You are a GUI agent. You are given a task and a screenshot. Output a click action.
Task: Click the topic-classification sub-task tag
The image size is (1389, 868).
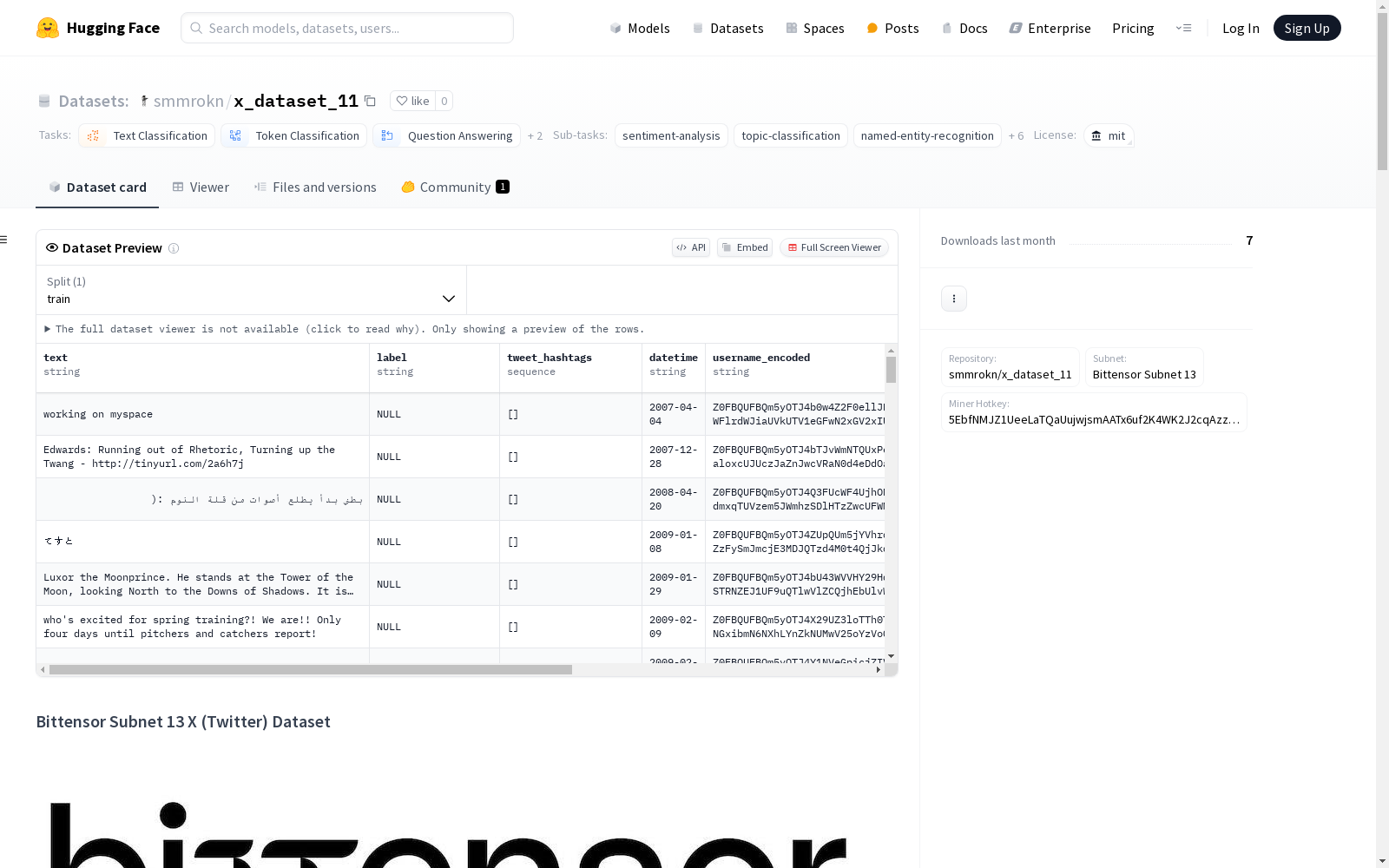791,135
